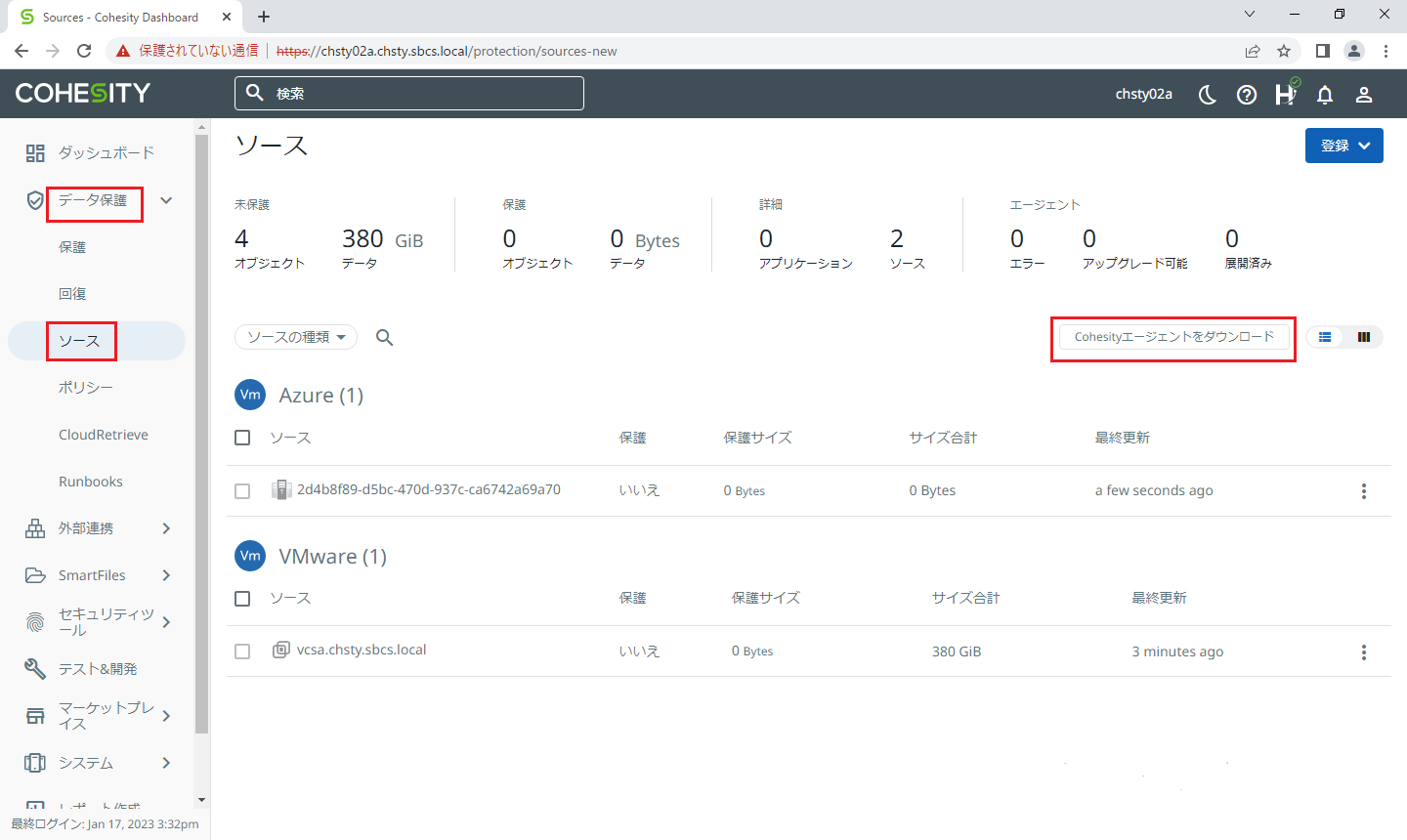The image size is (1407, 840).
Task: Click the browser reload button
Action: [x=84, y=51]
